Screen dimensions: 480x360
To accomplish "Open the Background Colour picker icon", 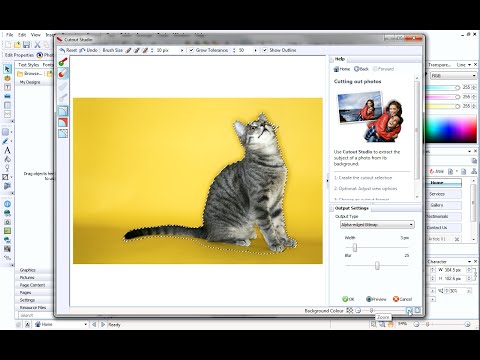I will tap(349, 311).
